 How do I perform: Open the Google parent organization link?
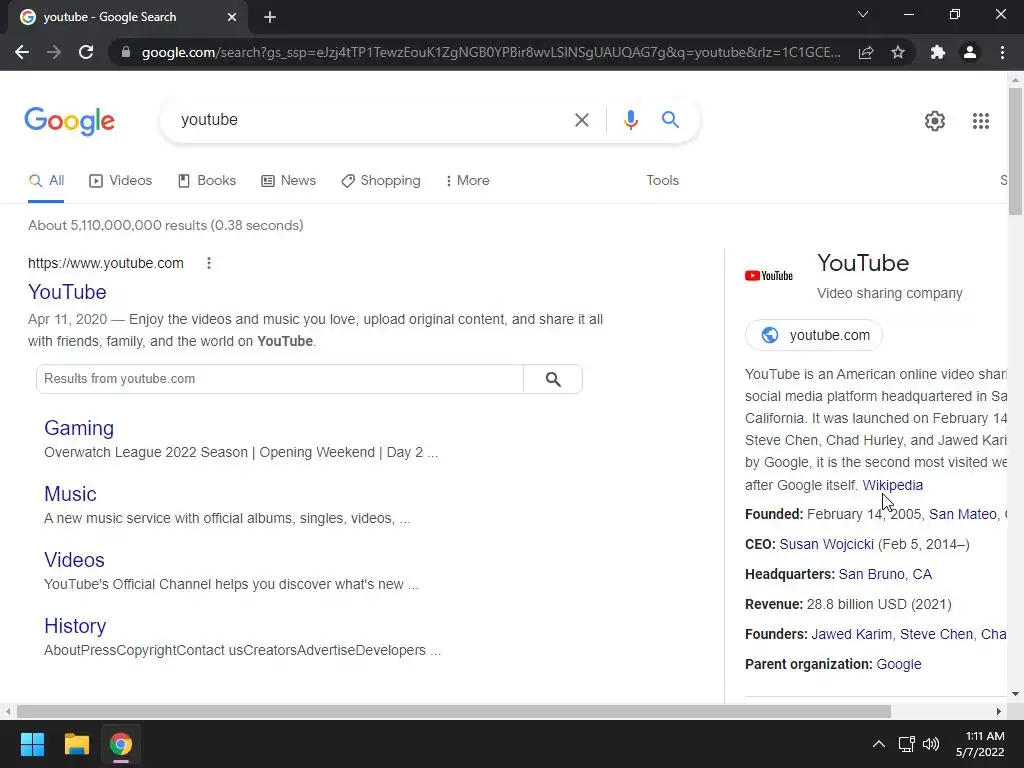point(899,665)
